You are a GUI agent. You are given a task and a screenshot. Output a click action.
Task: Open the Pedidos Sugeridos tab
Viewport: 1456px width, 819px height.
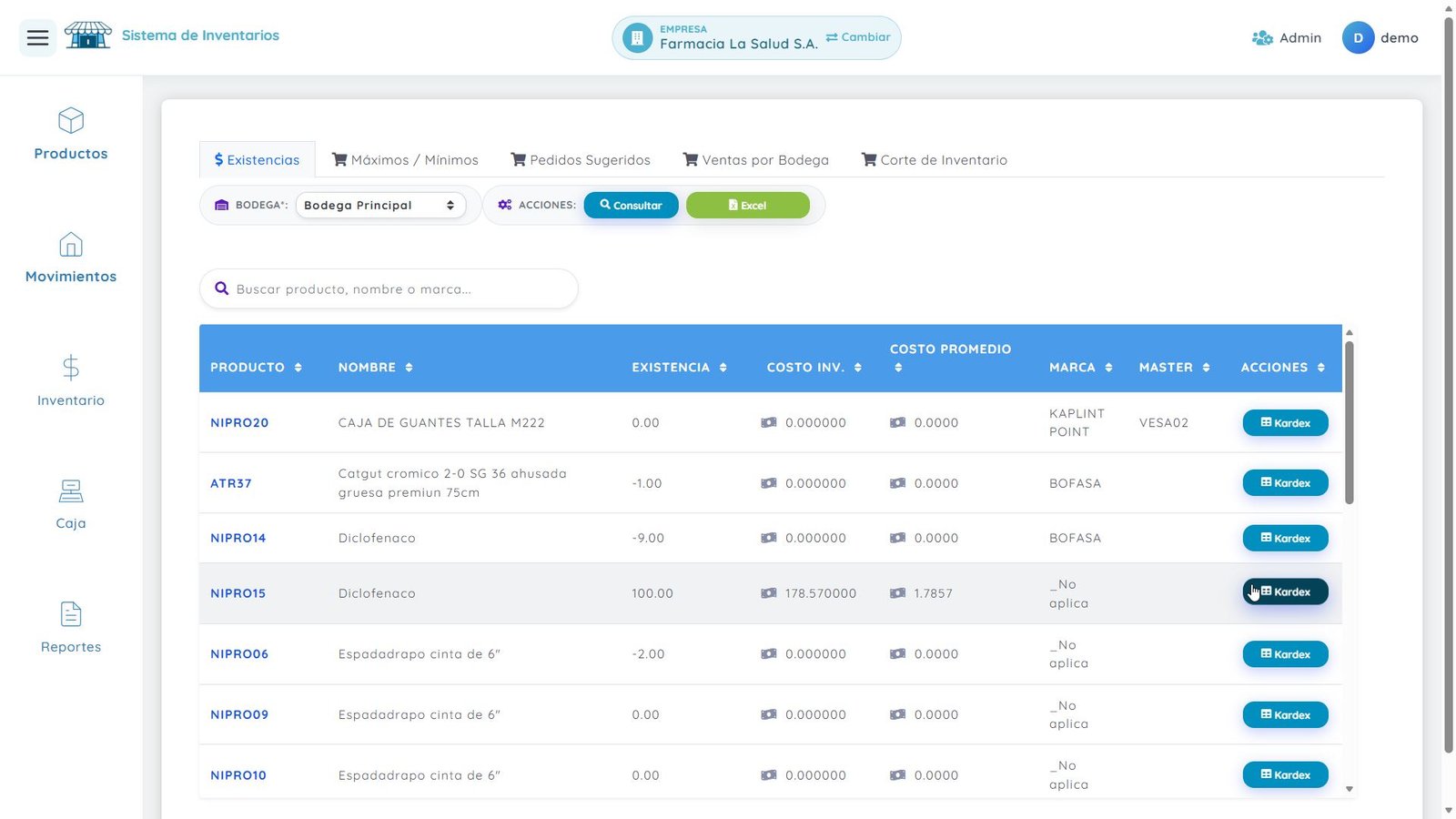(x=581, y=159)
